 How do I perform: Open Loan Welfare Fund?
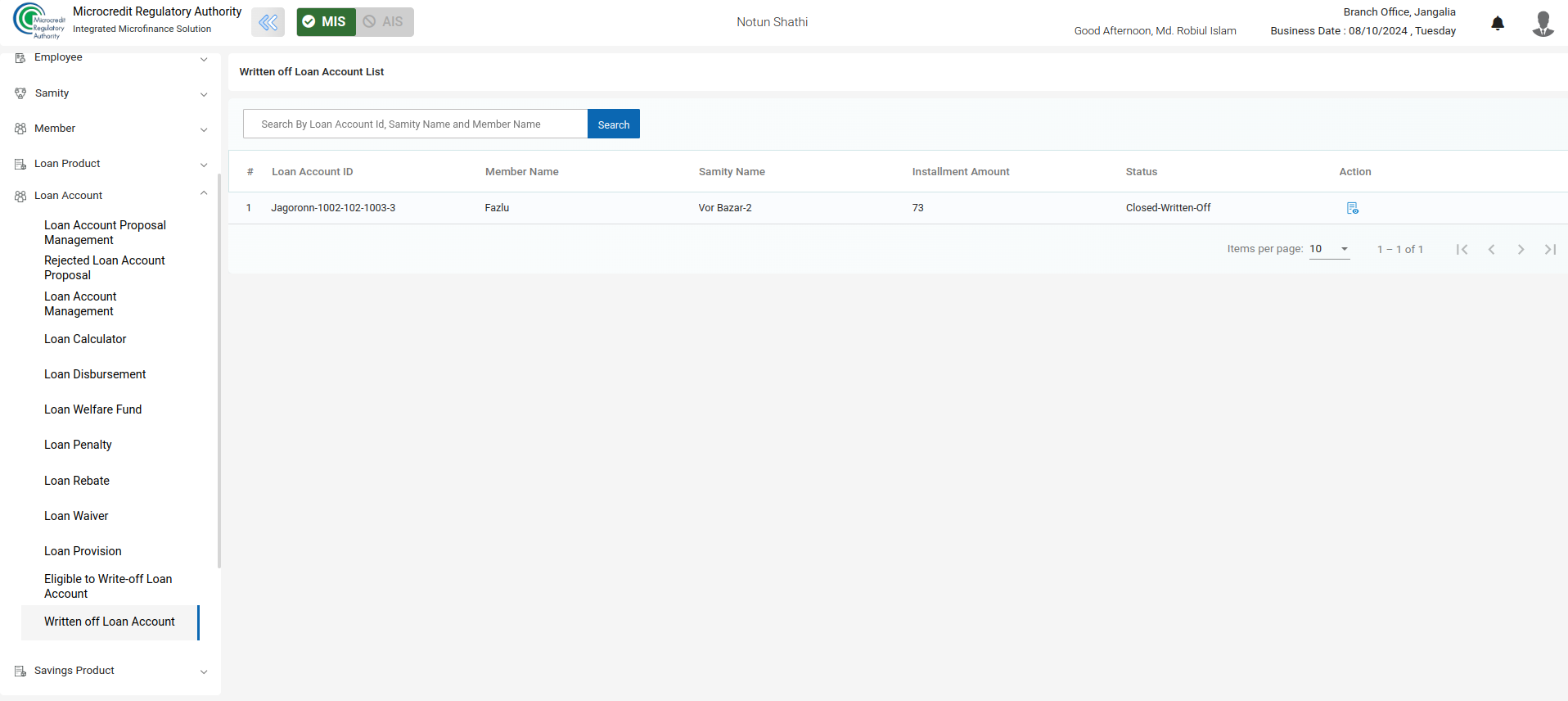(92, 409)
